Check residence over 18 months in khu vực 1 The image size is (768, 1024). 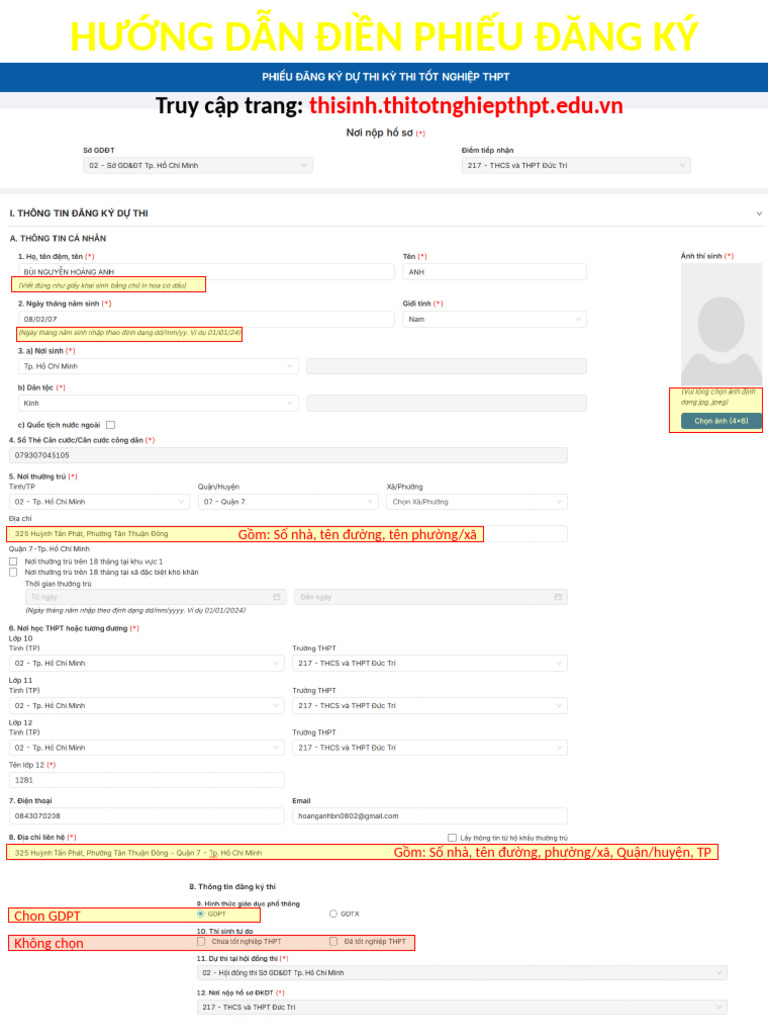coord(13,561)
